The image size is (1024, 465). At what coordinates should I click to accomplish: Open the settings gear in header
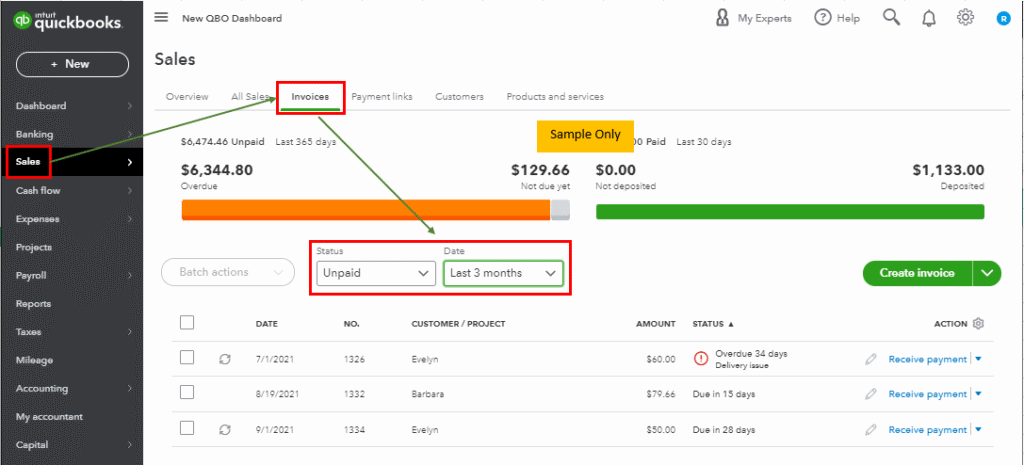coord(965,18)
